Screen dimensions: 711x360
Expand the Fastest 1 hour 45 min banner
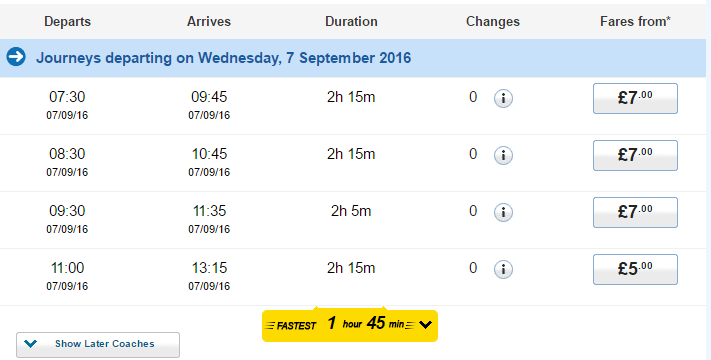pyautogui.click(x=350, y=325)
